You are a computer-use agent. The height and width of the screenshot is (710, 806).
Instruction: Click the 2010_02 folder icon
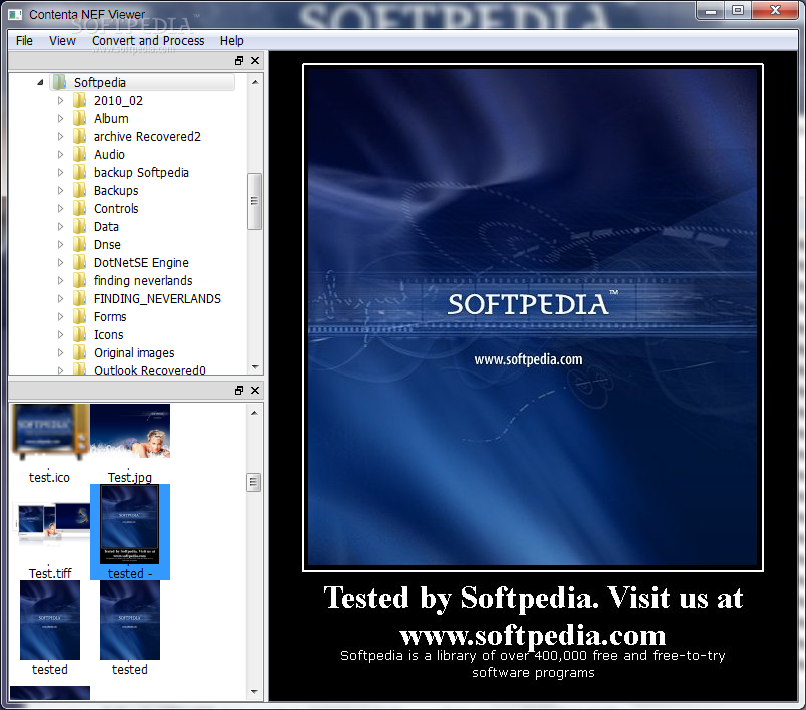79,100
